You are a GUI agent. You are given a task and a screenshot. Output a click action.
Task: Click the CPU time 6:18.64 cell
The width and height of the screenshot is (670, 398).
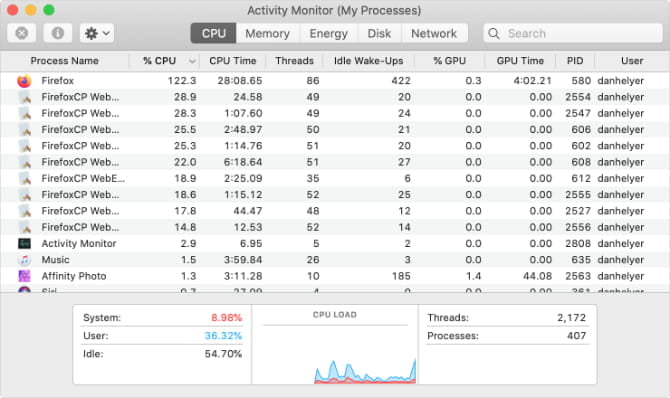pyautogui.click(x=243, y=162)
